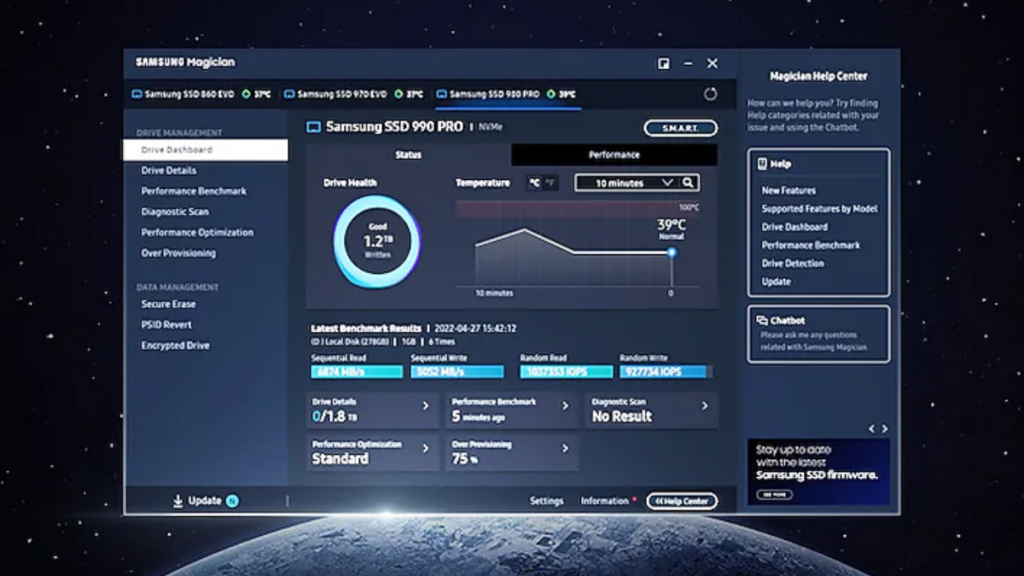Click the Latest Benchmark Results date text
Screen dimensions: 1024x576
point(475,328)
